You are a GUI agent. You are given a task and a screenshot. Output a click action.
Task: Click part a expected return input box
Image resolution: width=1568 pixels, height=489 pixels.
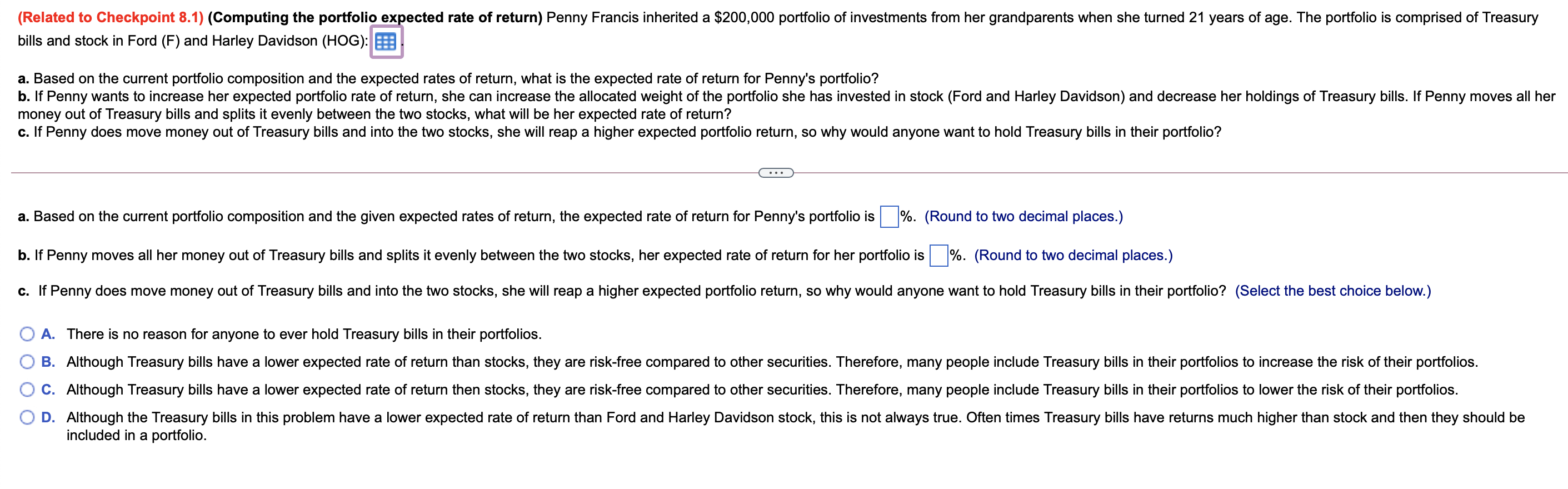888,217
